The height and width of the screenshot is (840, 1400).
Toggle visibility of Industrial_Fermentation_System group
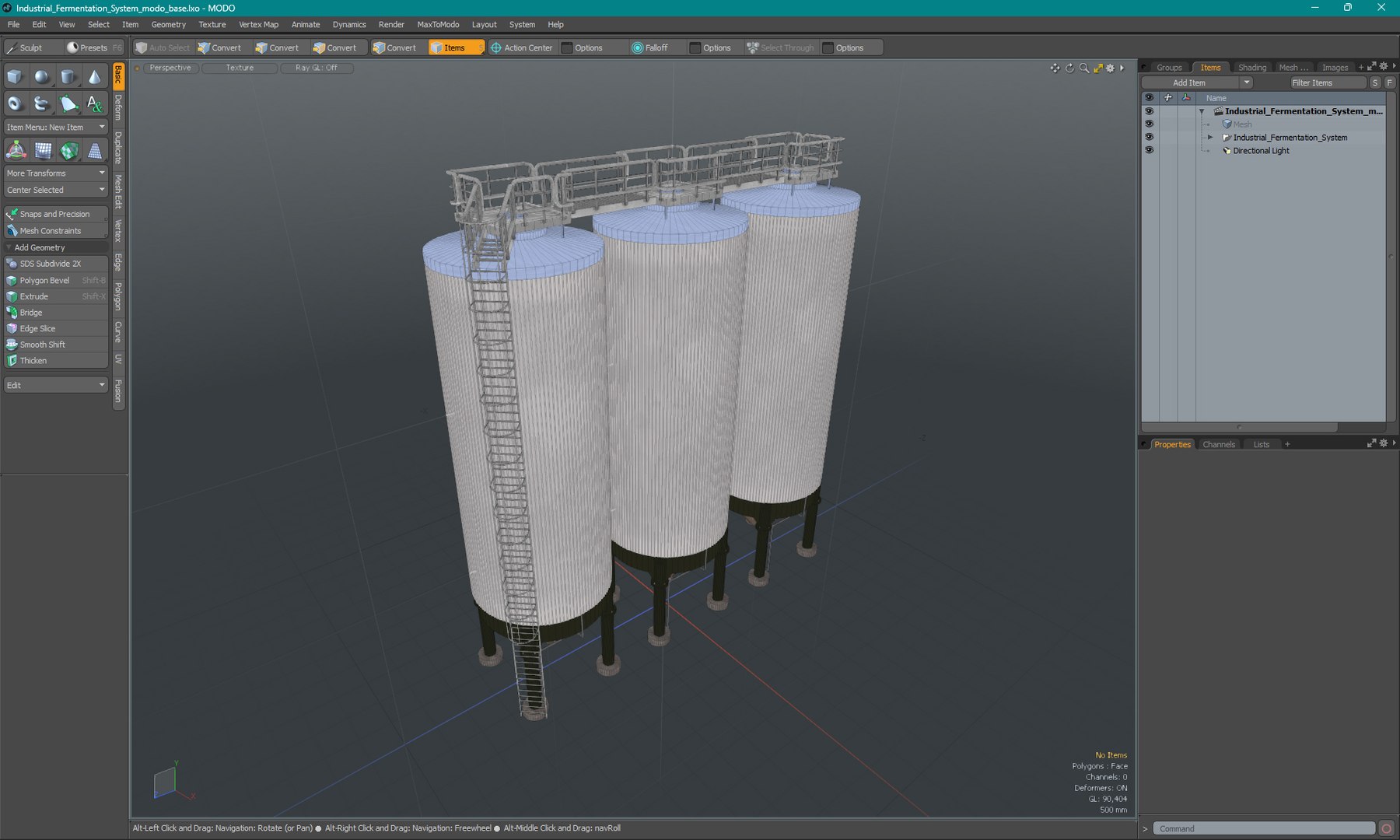1149,138
